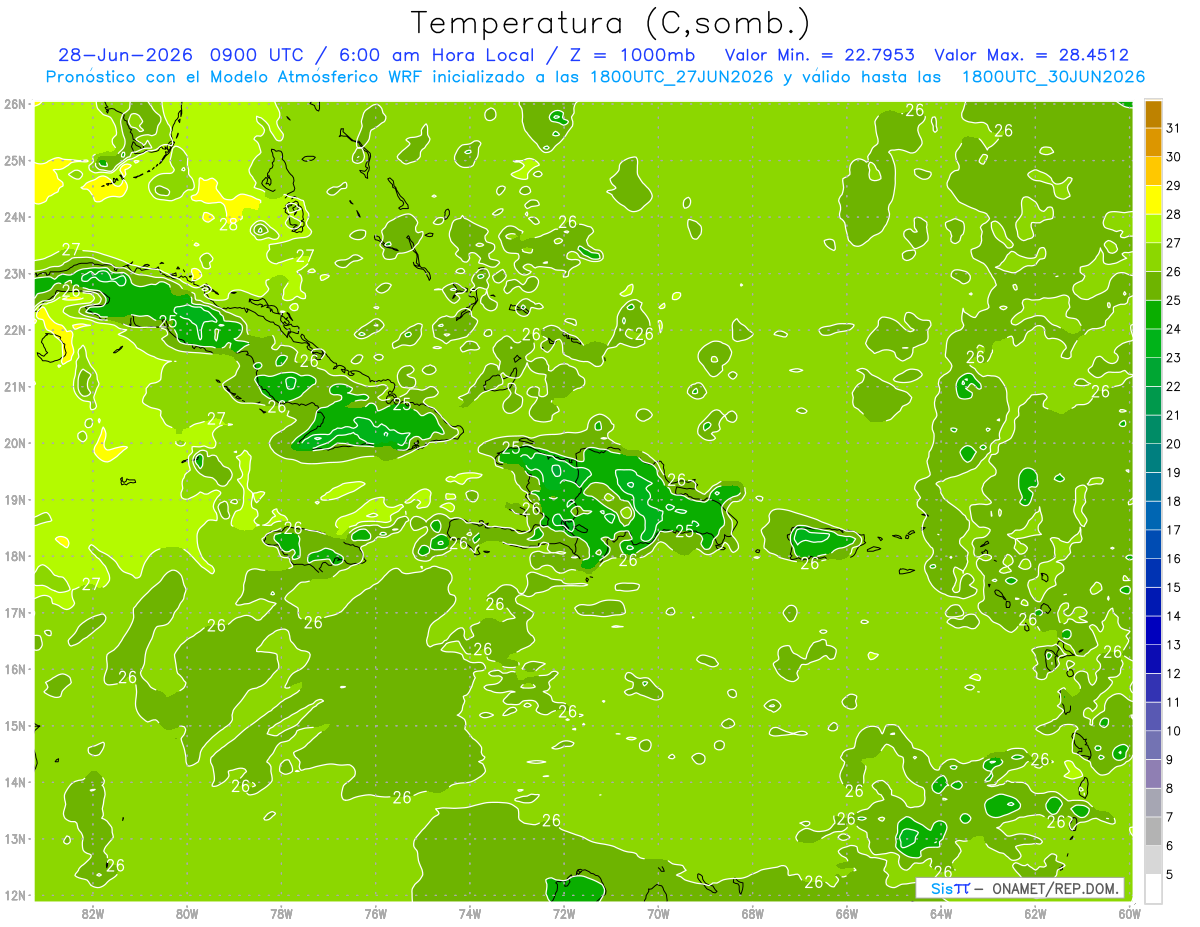1200x927 pixels.
Task: Click the blue legend swatch between 15 and 16
Action: click(1153, 573)
